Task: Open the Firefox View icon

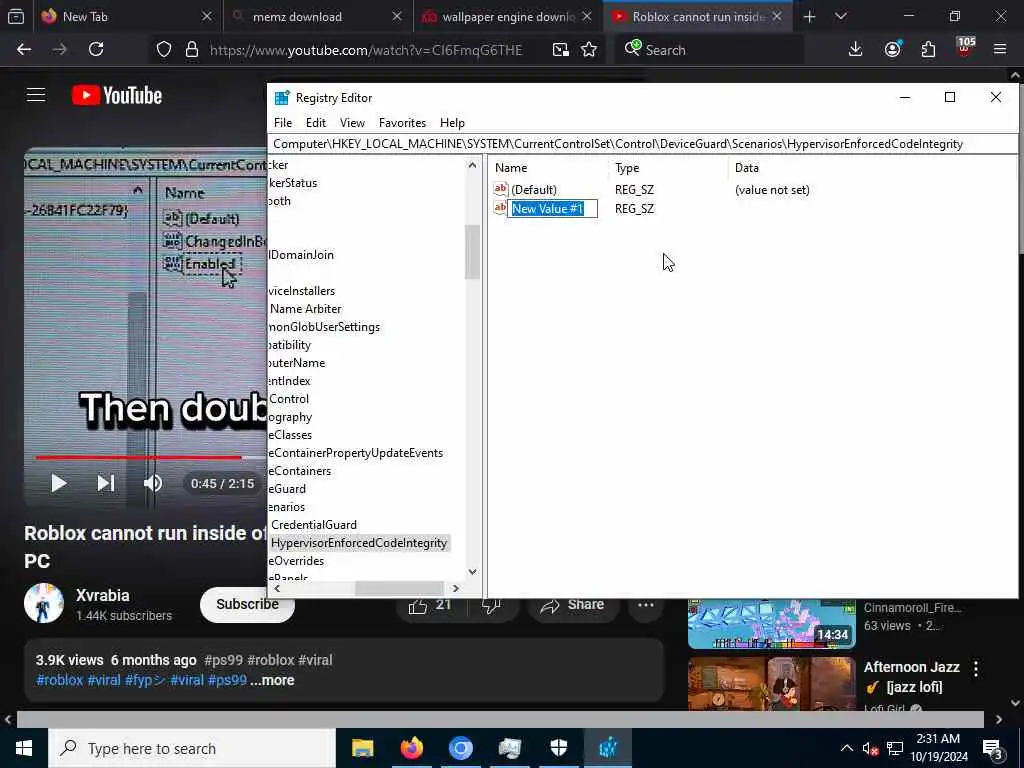Action: (16, 17)
